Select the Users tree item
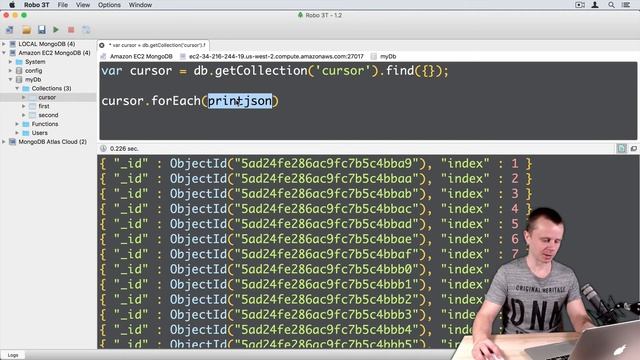The height and width of the screenshot is (360, 640). (x=40, y=133)
